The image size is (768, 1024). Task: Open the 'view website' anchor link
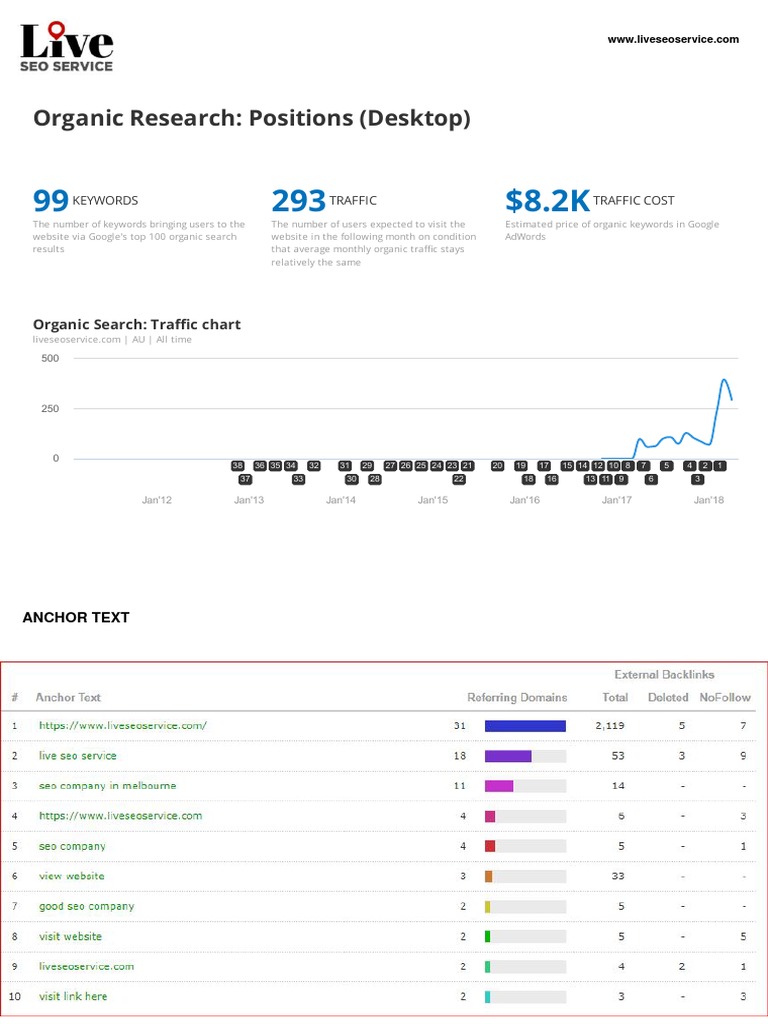[x=72, y=876]
